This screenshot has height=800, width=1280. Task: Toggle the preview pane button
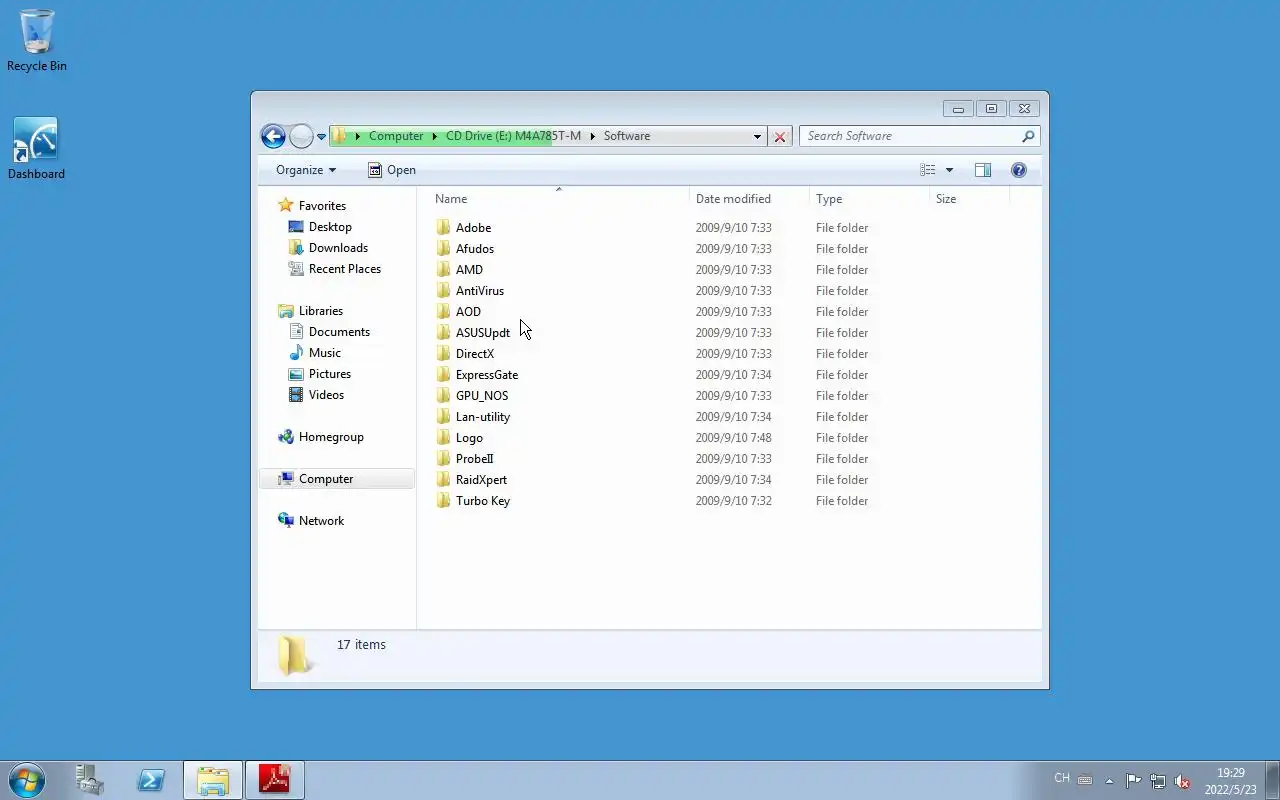pyautogui.click(x=983, y=170)
